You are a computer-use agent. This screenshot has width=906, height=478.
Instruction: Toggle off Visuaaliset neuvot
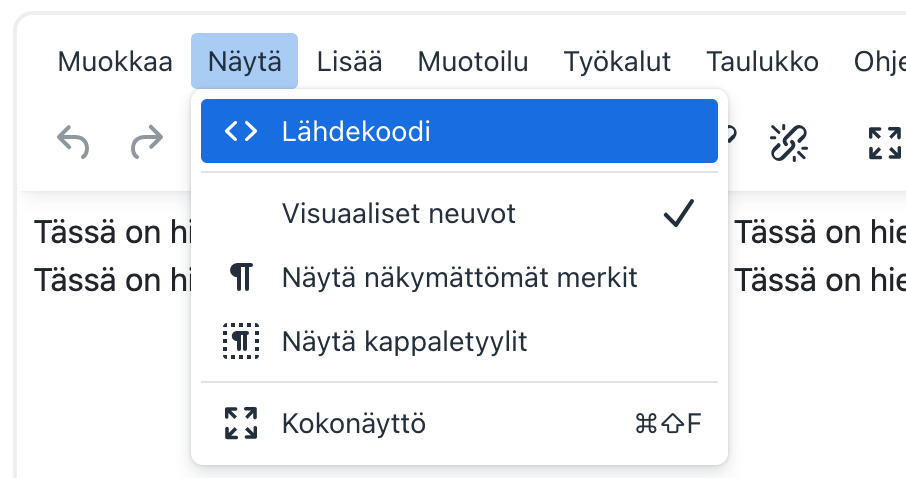coord(398,213)
